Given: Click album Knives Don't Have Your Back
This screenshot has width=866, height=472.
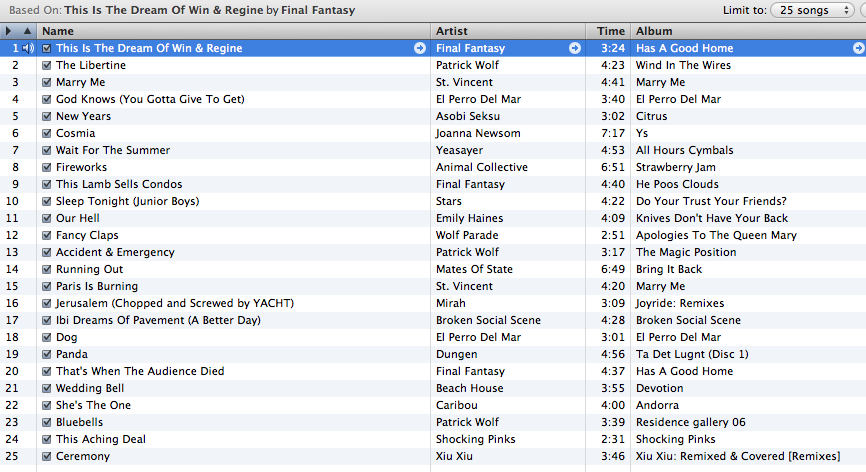Looking at the screenshot, I should pyautogui.click(x=712, y=219).
